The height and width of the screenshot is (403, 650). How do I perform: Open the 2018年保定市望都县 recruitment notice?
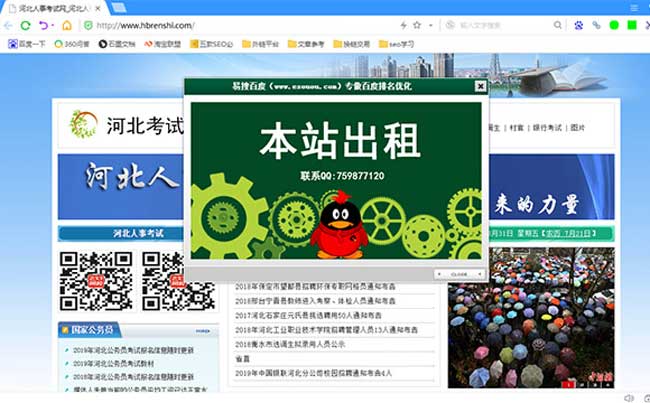pos(315,286)
